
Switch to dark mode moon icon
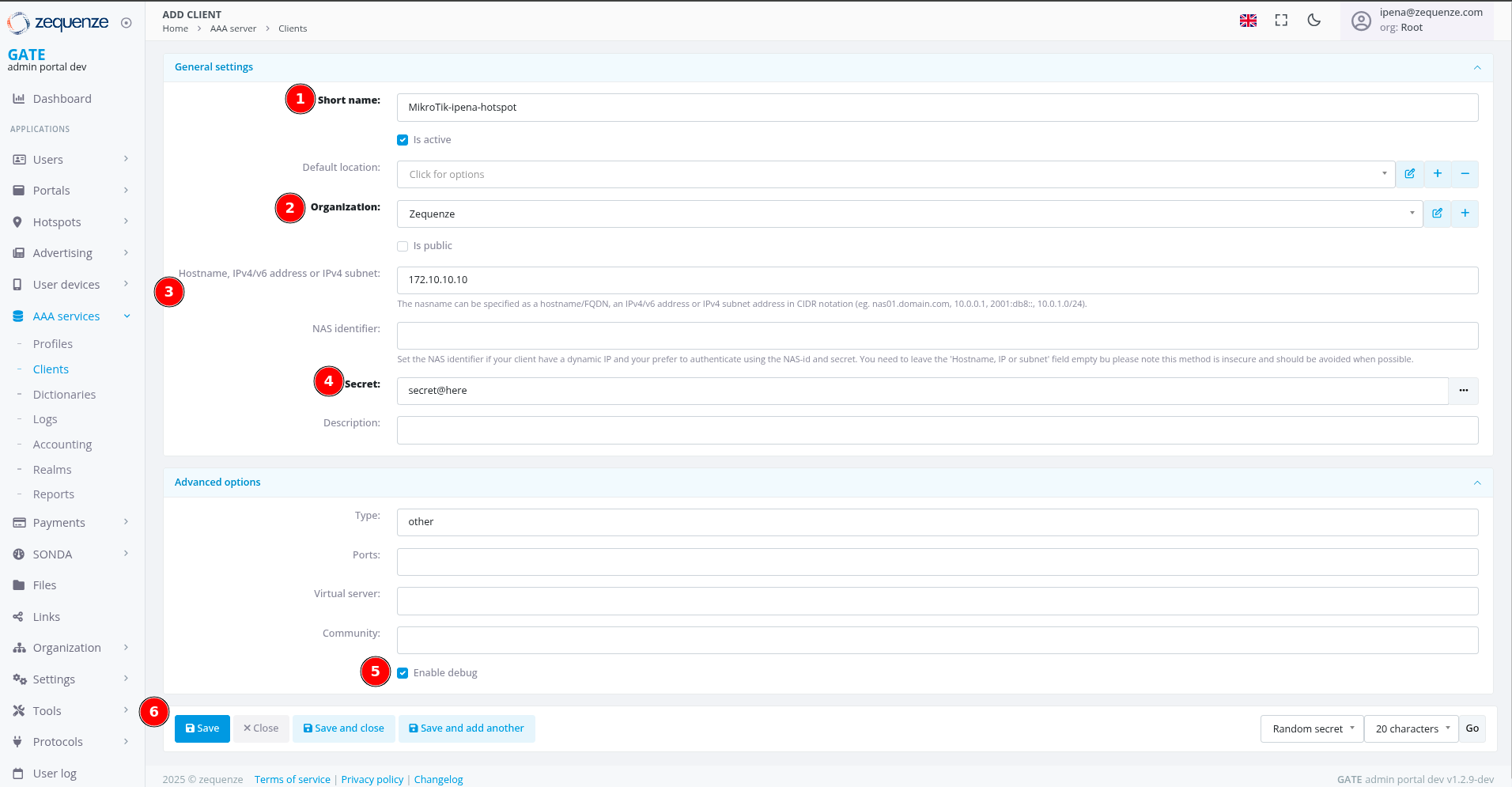1314,21
